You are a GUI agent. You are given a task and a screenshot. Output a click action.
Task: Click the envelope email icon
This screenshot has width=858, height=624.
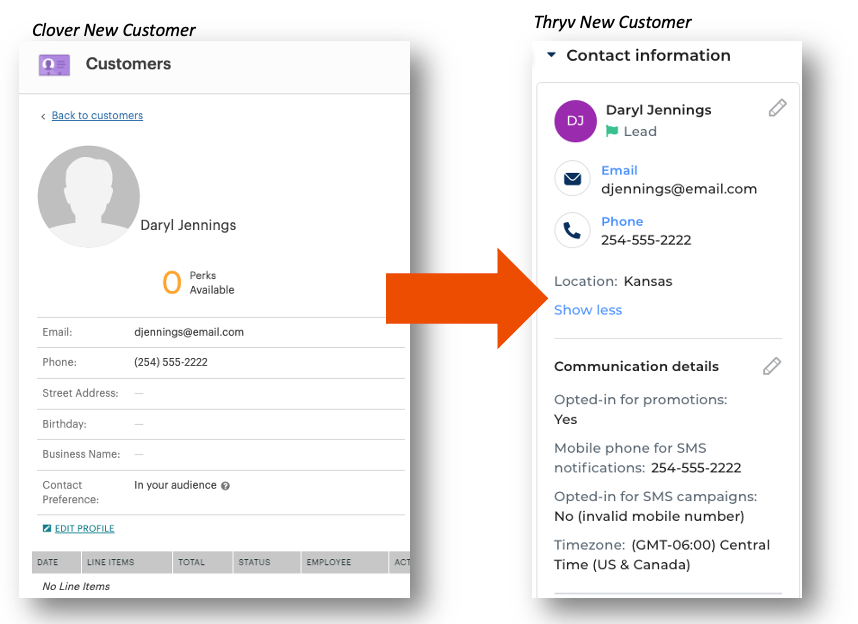[x=572, y=178]
